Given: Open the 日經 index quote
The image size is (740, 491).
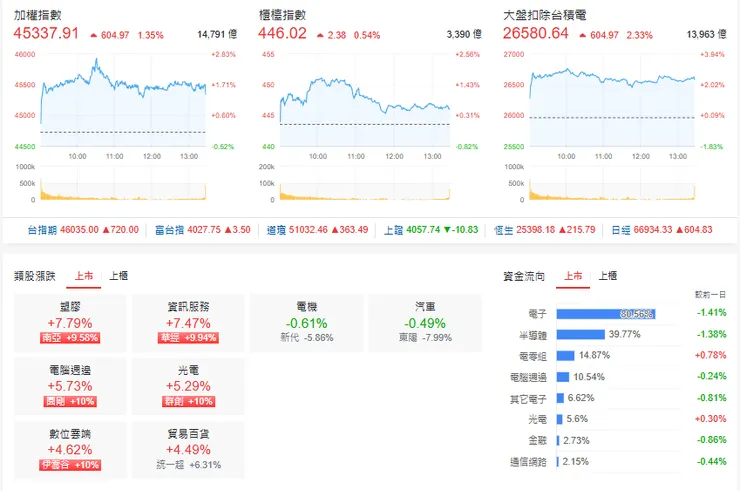Looking at the screenshot, I should coord(662,230).
